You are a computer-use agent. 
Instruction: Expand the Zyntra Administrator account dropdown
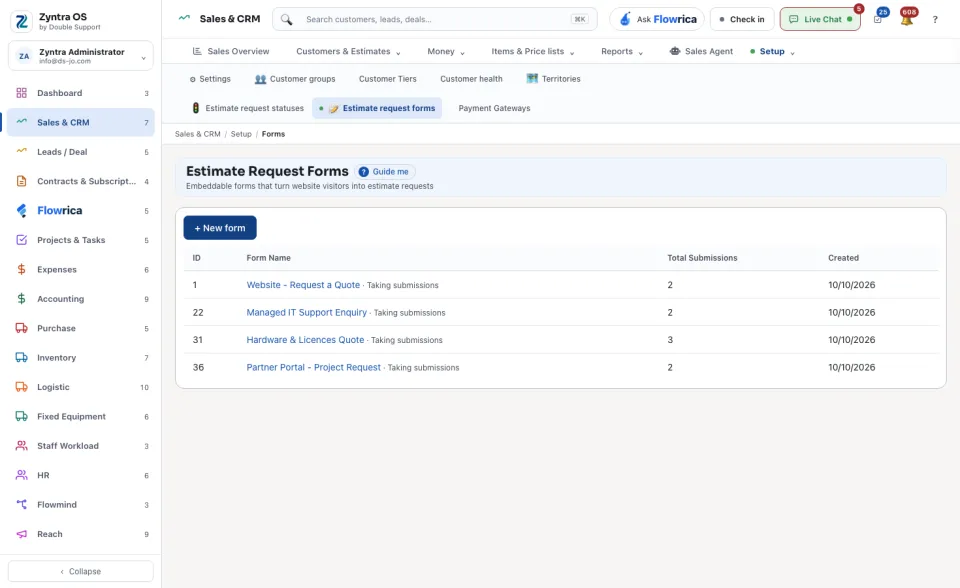(x=81, y=56)
